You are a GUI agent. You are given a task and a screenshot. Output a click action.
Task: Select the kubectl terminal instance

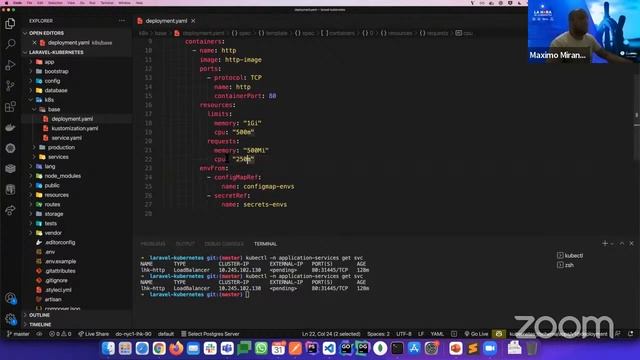(x=570, y=256)
